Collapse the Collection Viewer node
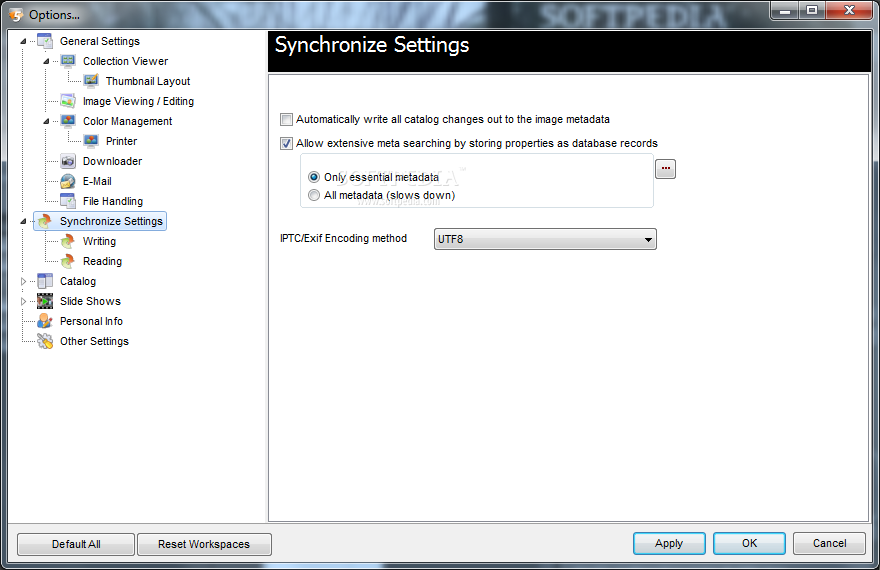Image resolution: width=880 pixels, height=570 pixels. [47, 61]
